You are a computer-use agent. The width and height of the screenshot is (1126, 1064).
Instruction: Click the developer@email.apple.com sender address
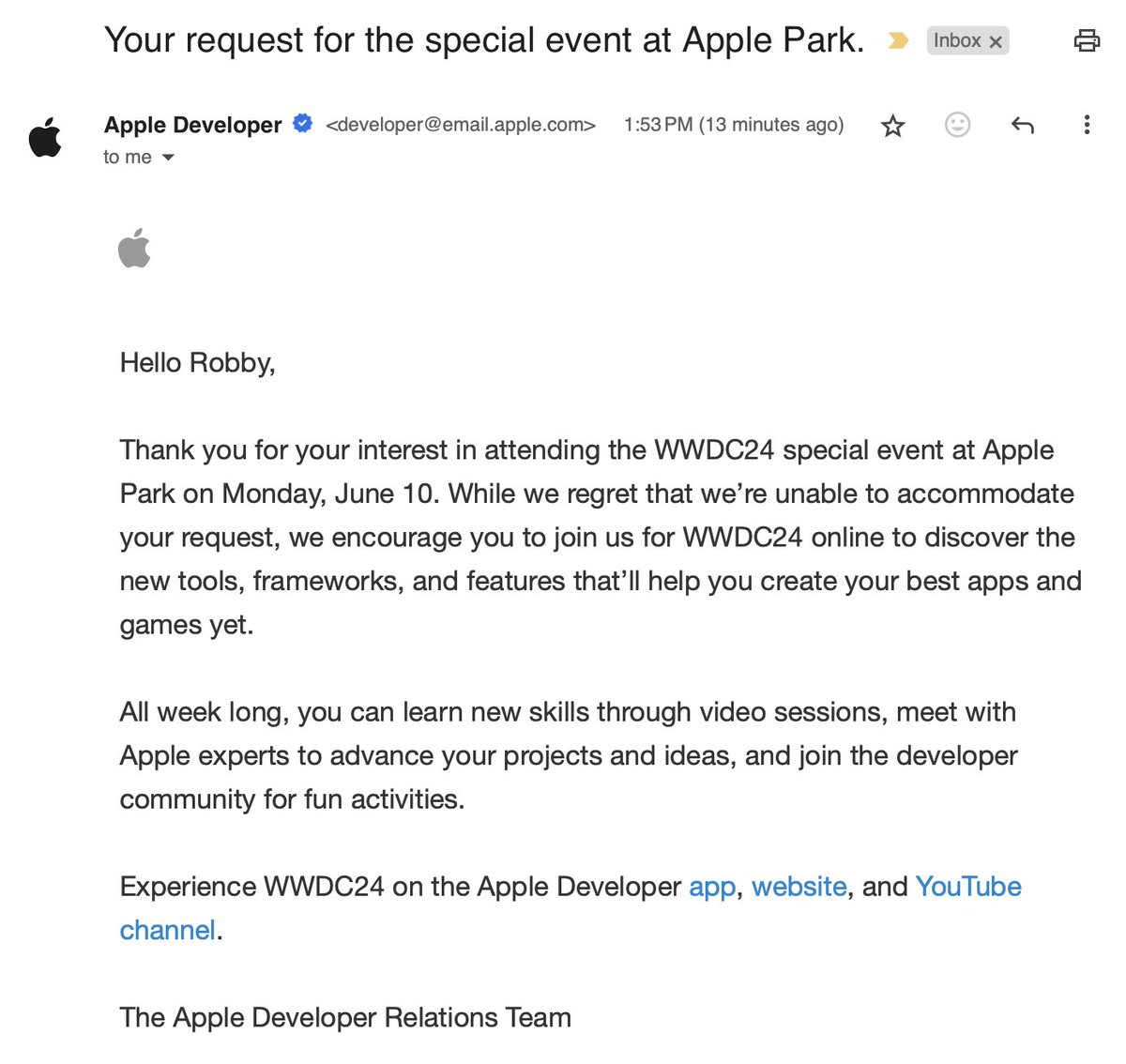(x=461, y=125)
